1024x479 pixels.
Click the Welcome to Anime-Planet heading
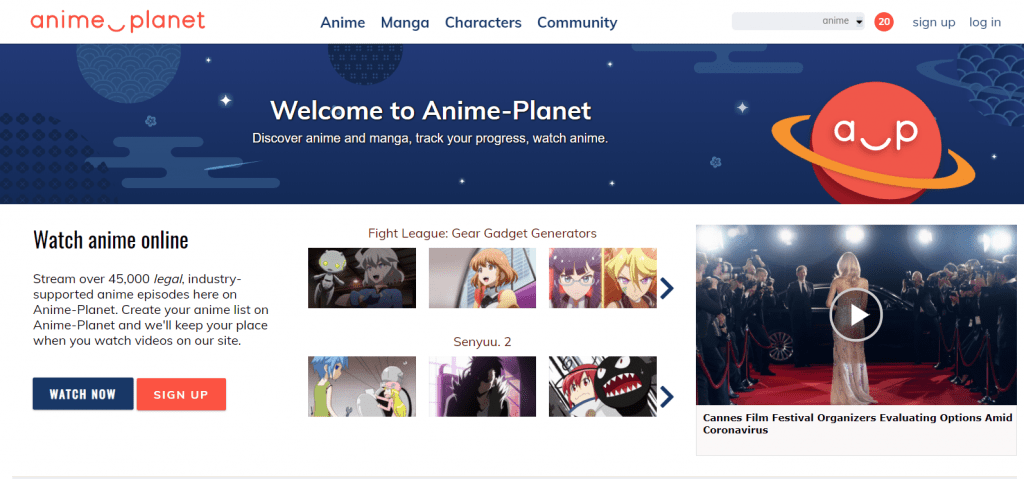point(430,110)
